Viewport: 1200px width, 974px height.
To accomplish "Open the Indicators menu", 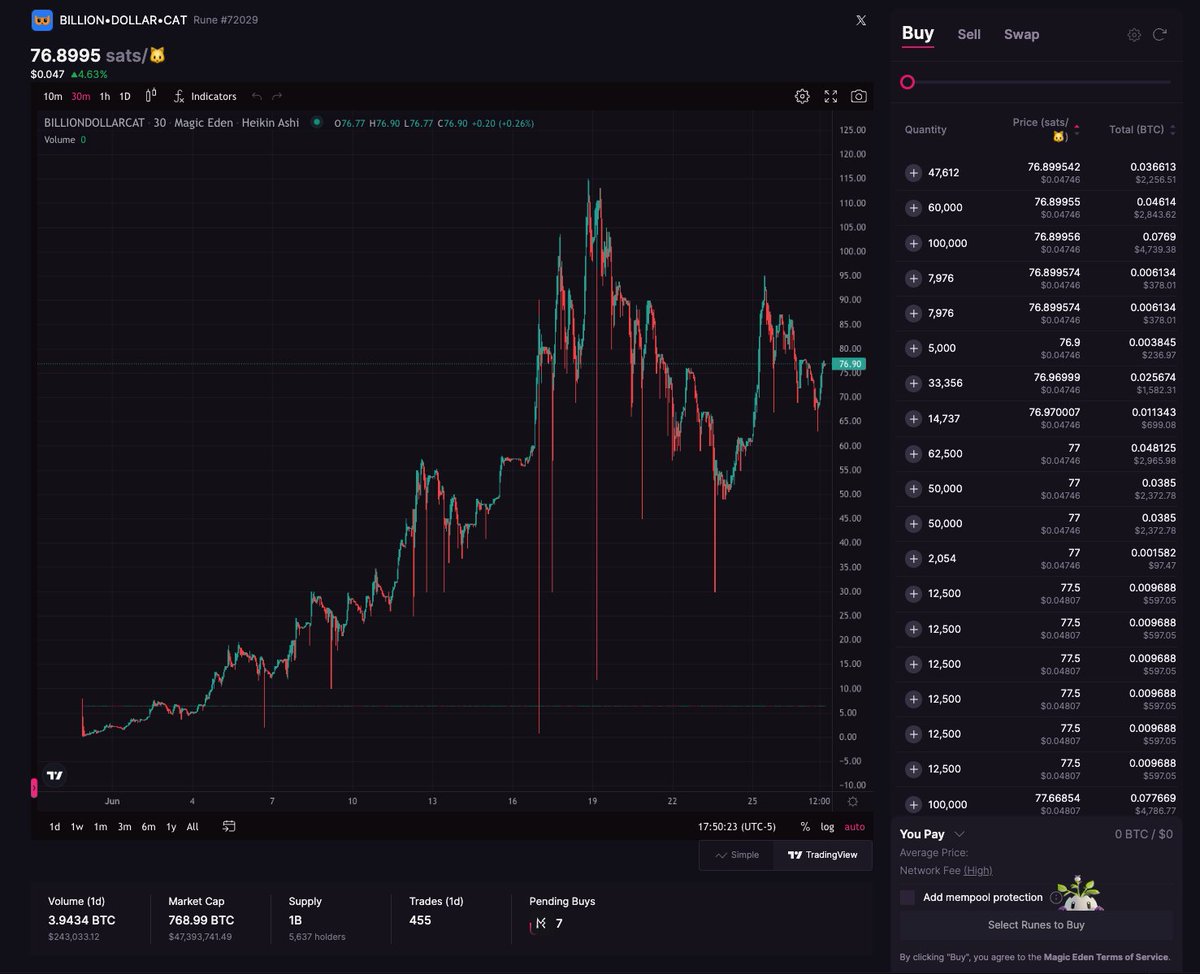I will coord(204,96).
